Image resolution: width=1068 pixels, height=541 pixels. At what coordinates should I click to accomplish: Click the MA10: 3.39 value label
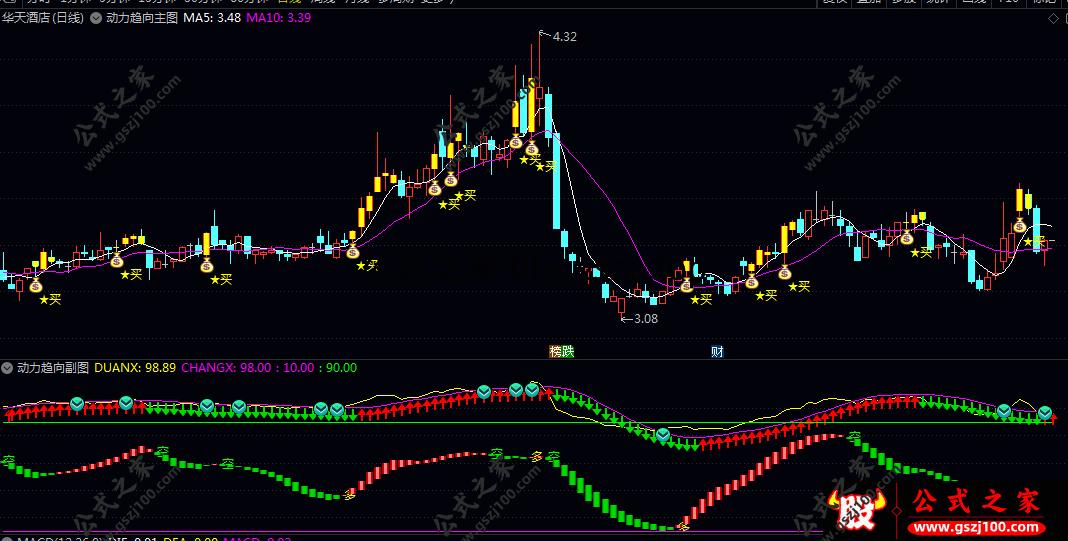click(279, 18)
